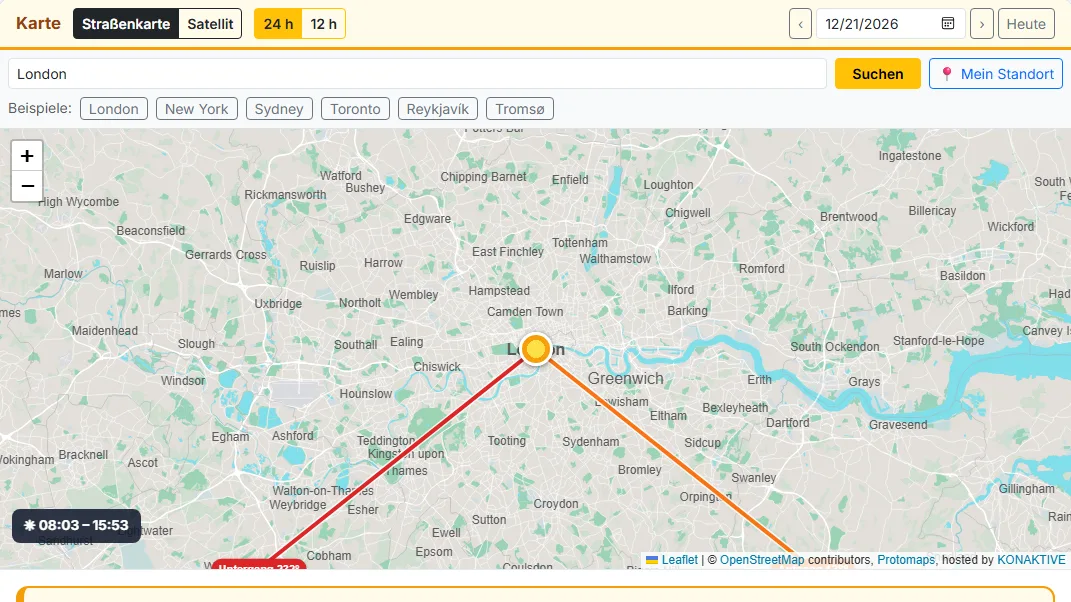The width and height of the screenshot is (1071, 602).
Task: Choose Reykjavík example chip
Action: tap(438, 109)
